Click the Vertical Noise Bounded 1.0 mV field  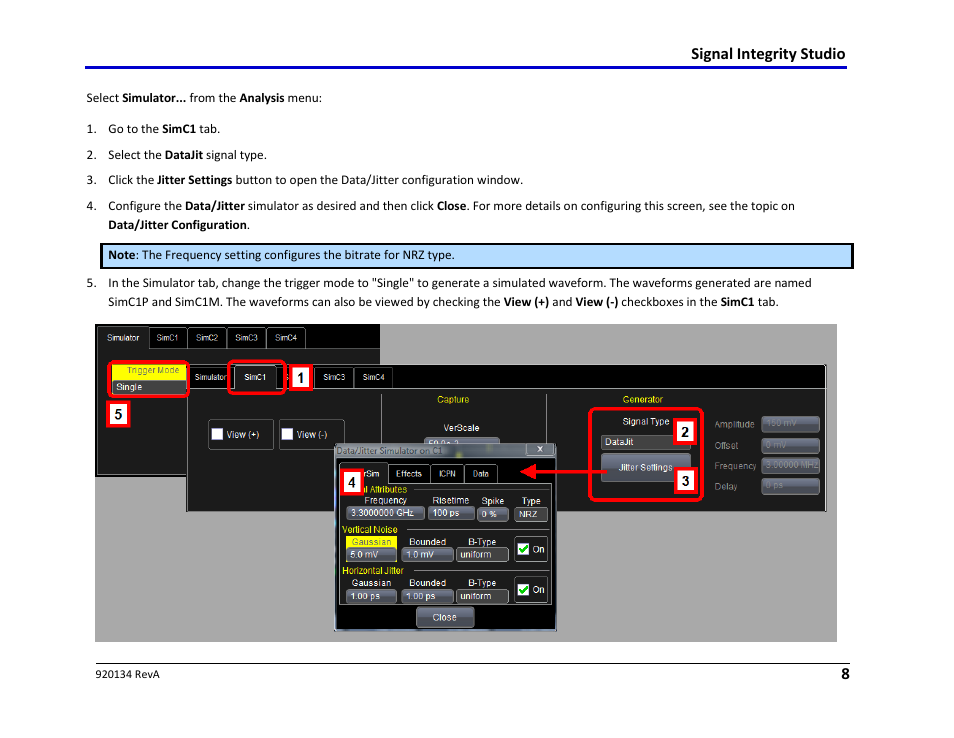click(427, 555)
